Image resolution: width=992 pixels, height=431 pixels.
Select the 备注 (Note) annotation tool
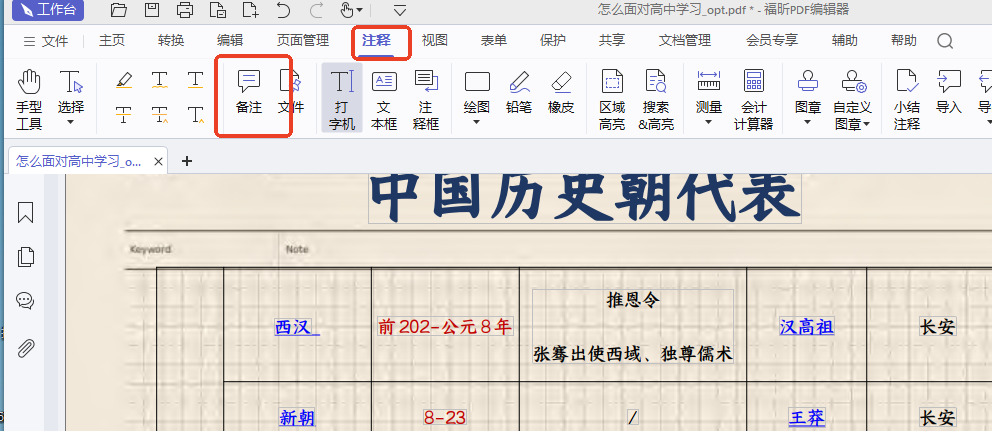coord(249,92)
